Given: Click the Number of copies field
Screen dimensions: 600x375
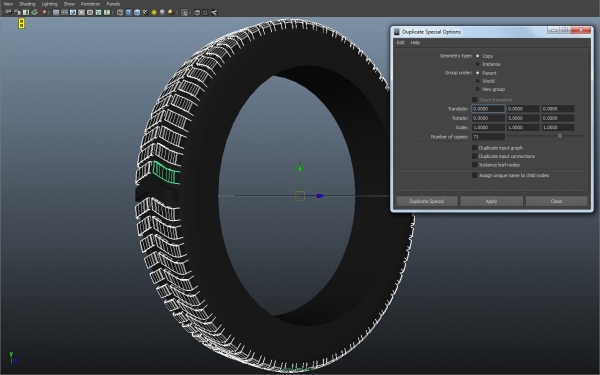Looking at the screenshot, I should 488,137.
